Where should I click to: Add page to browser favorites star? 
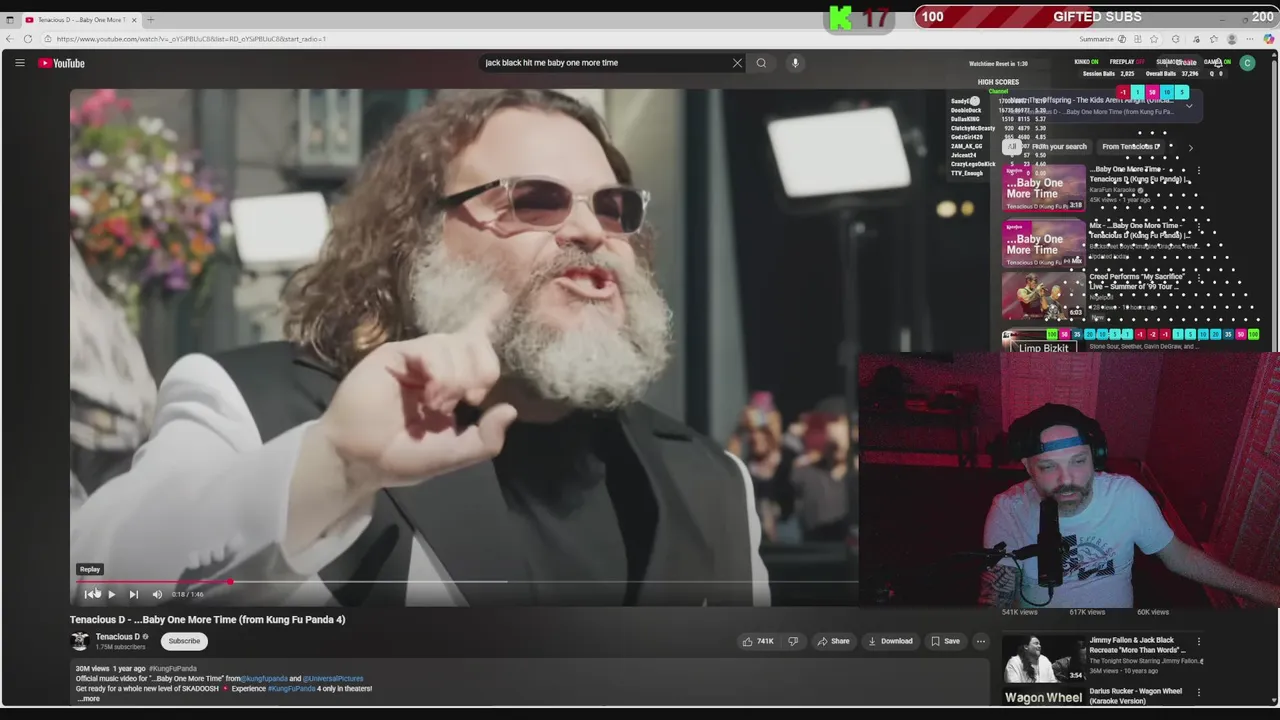pos(1154,39)
